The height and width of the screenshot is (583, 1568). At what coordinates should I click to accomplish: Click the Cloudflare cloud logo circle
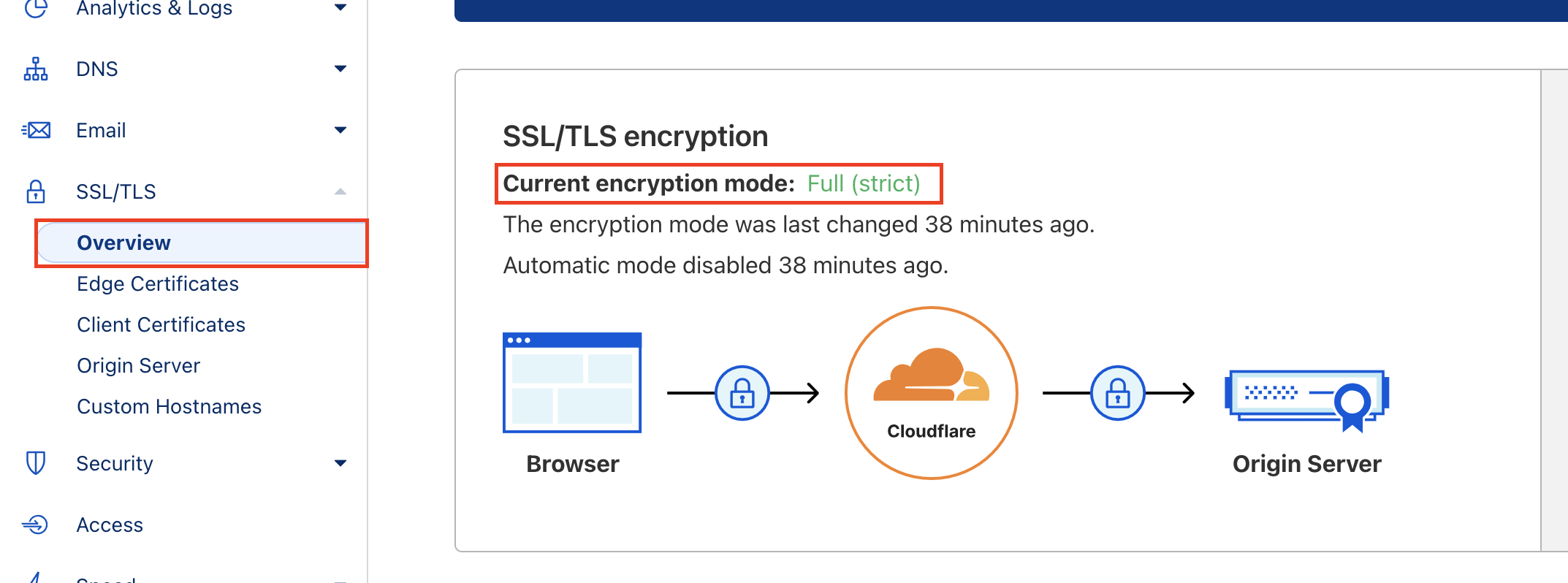[x=932, y=393]
